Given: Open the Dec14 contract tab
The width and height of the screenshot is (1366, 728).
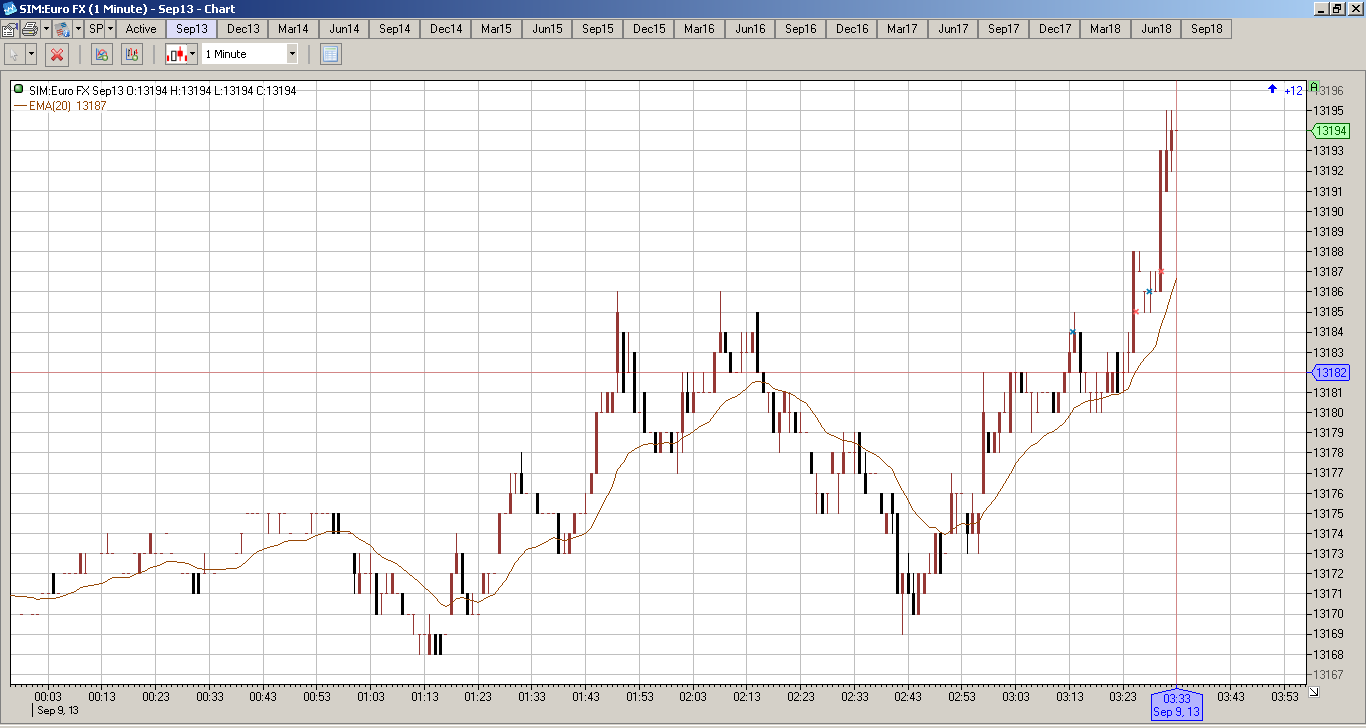Looking at the screenshot, I should (x=446, y=29).
